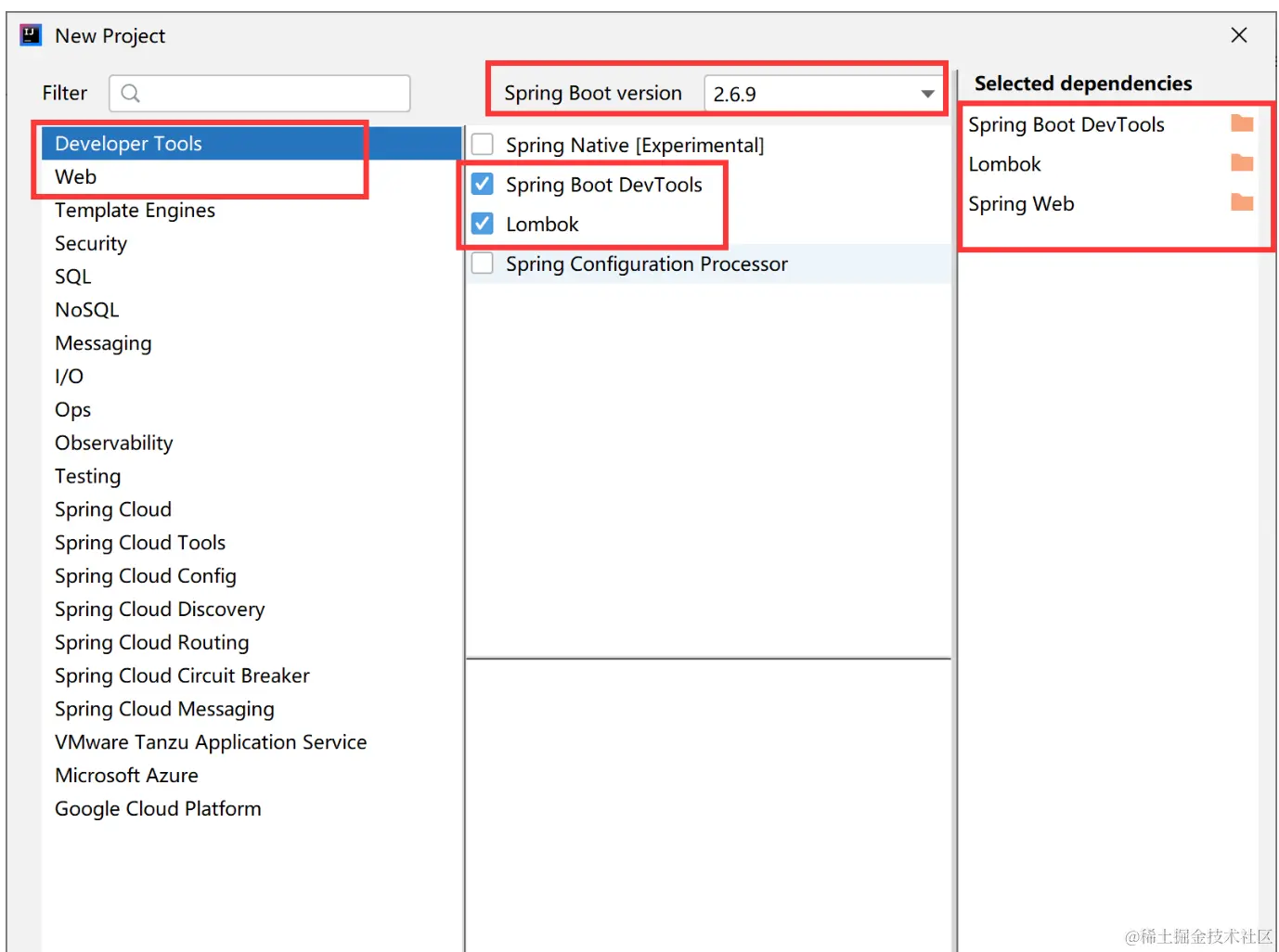
Task: Click the search magnifier icon in Filter
Action: (131, 94)
